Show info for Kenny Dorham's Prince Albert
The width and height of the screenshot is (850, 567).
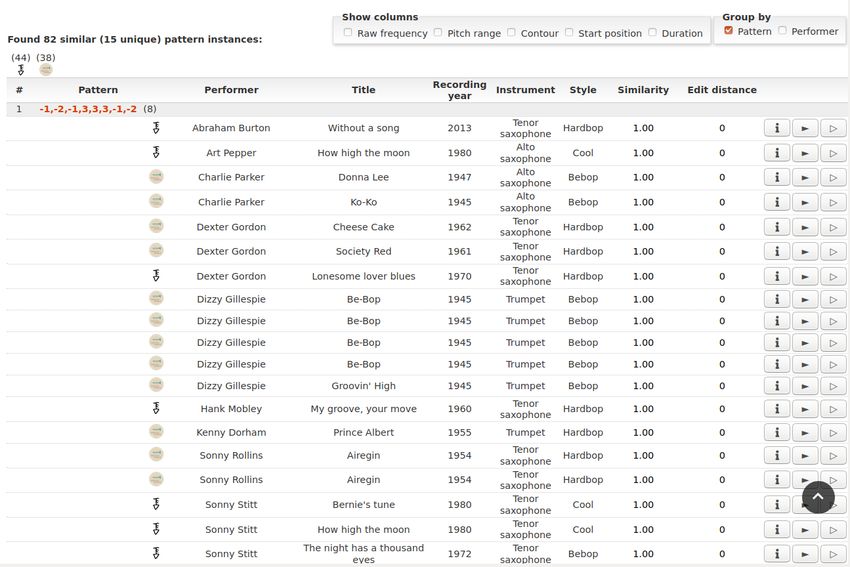(x=777, y=433)
